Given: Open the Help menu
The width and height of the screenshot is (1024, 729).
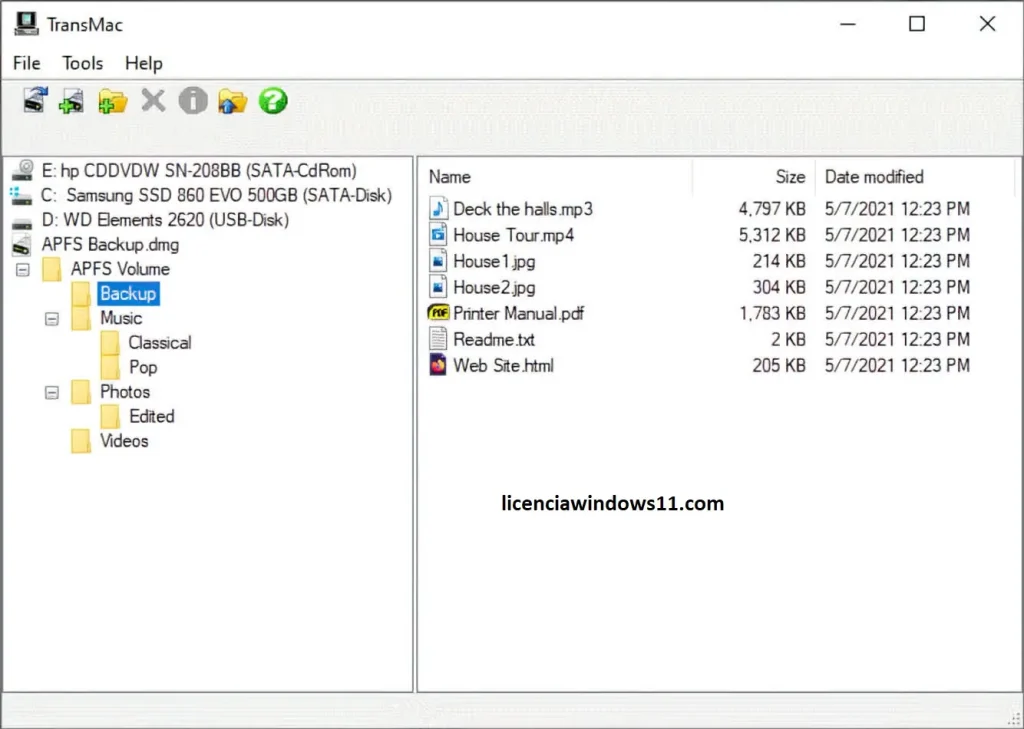Looking at the screenshot, I should click(144, 63).
